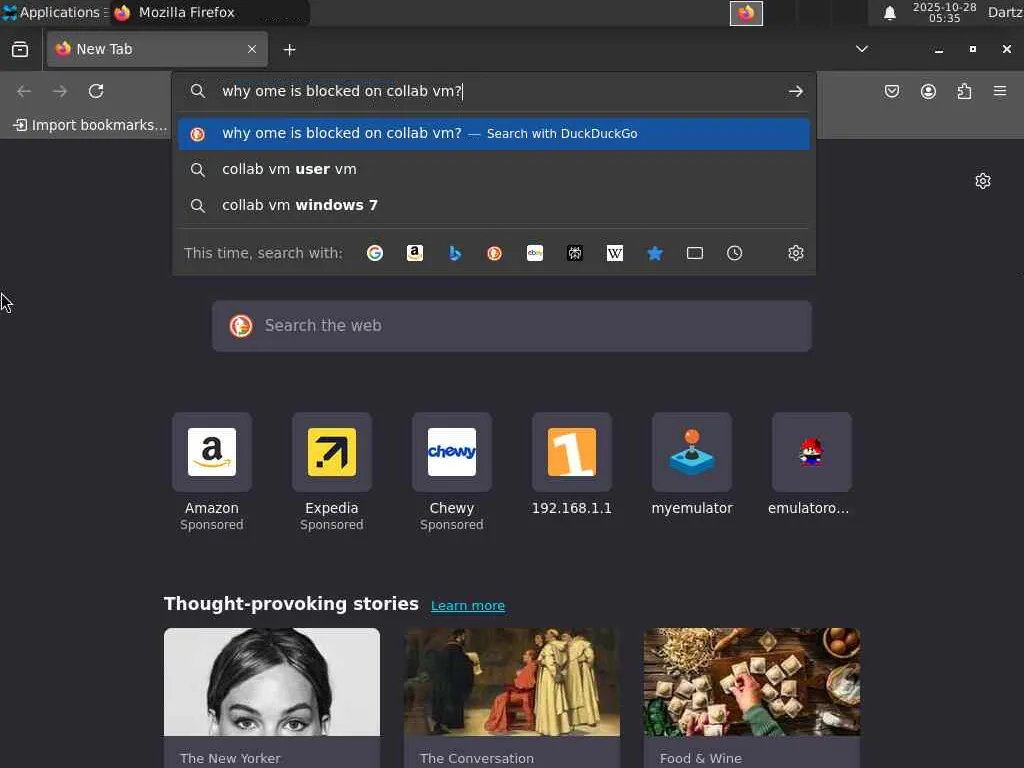Open search settings gear in the suggestions panel

[x=795, y=253]
